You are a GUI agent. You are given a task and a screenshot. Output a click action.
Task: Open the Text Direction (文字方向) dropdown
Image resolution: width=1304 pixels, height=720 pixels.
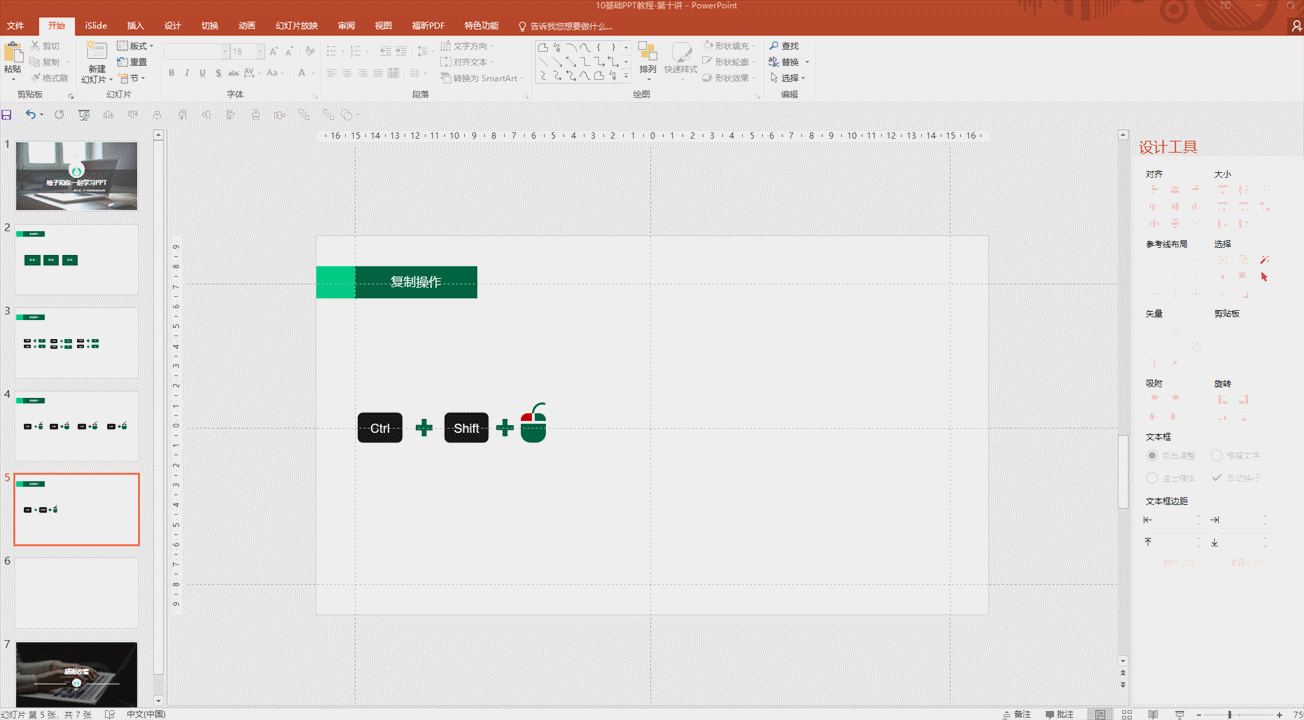click(468, 46)
